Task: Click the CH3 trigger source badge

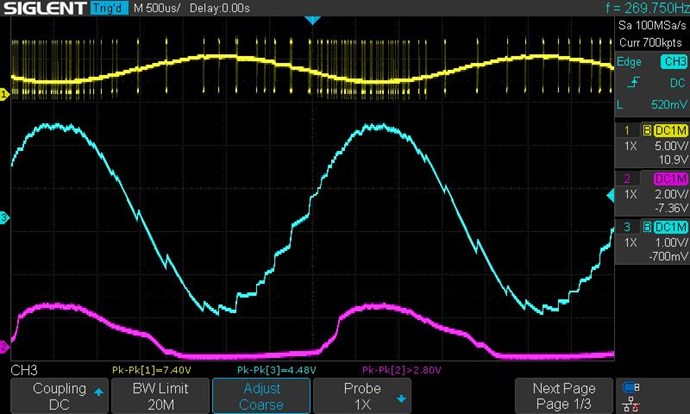Action: [674, 62]
